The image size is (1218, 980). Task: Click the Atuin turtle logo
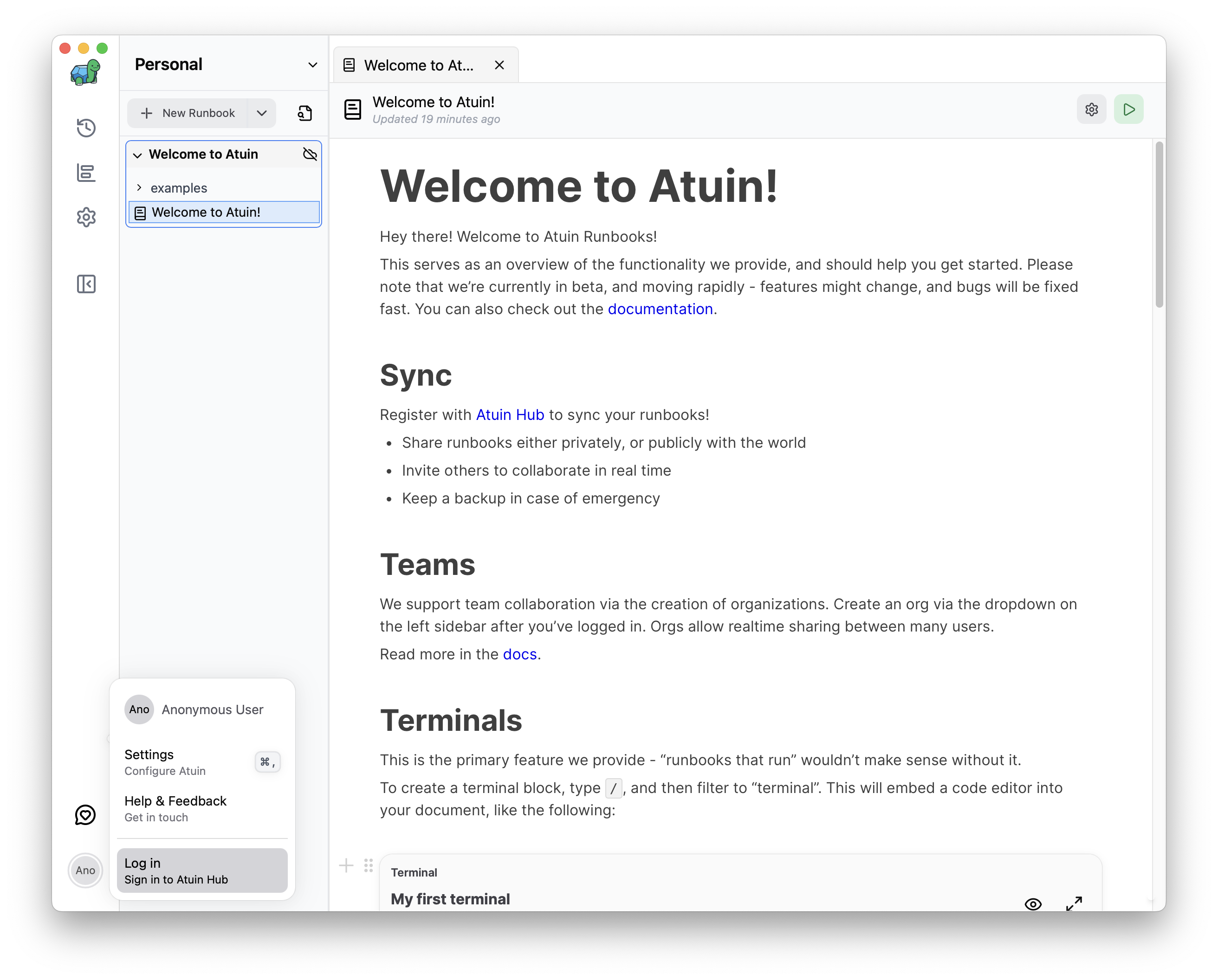(85, 72)
